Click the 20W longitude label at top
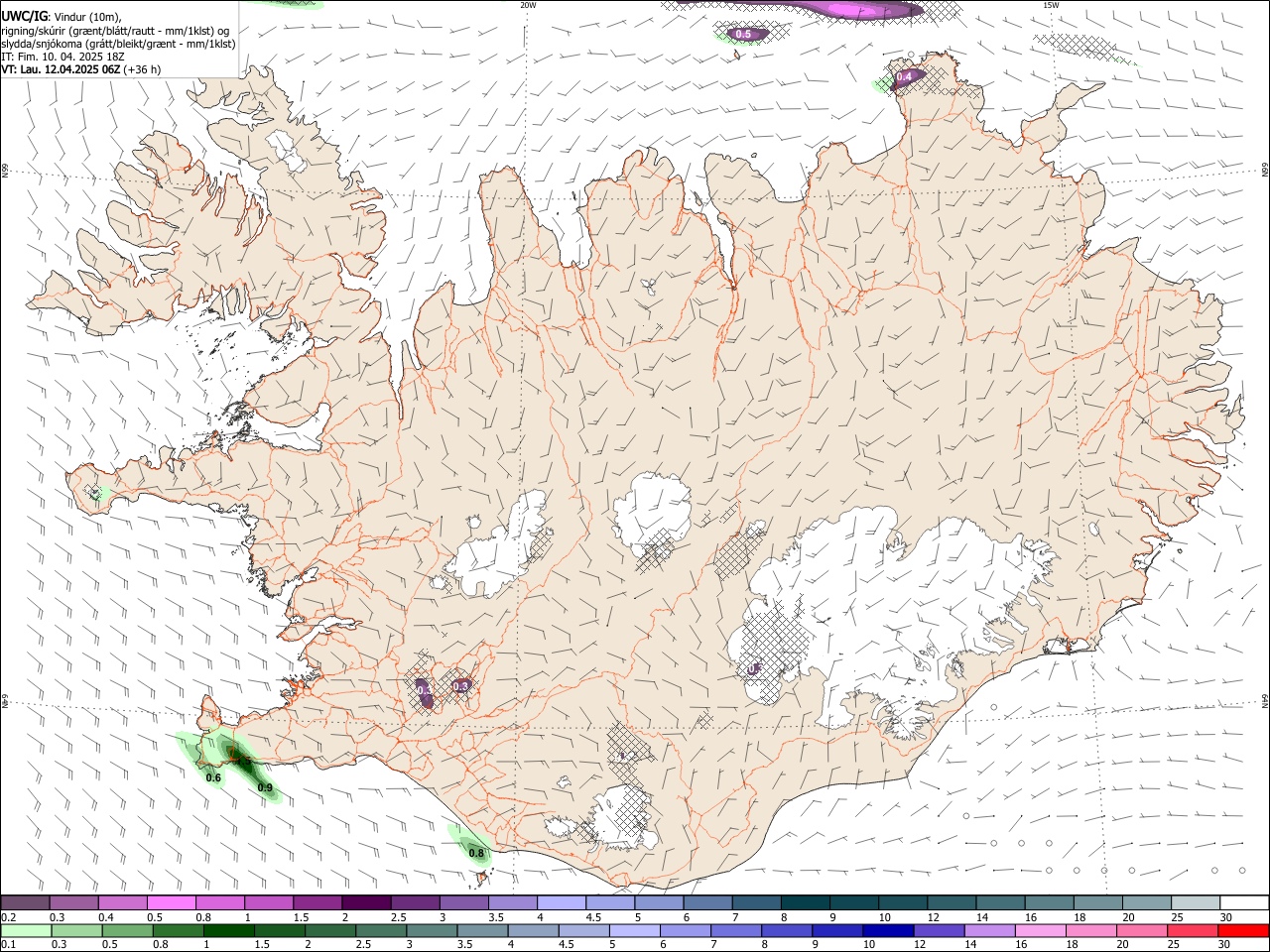The height and width of the screenshot is (952, 1270). click(x=529, y=5)
